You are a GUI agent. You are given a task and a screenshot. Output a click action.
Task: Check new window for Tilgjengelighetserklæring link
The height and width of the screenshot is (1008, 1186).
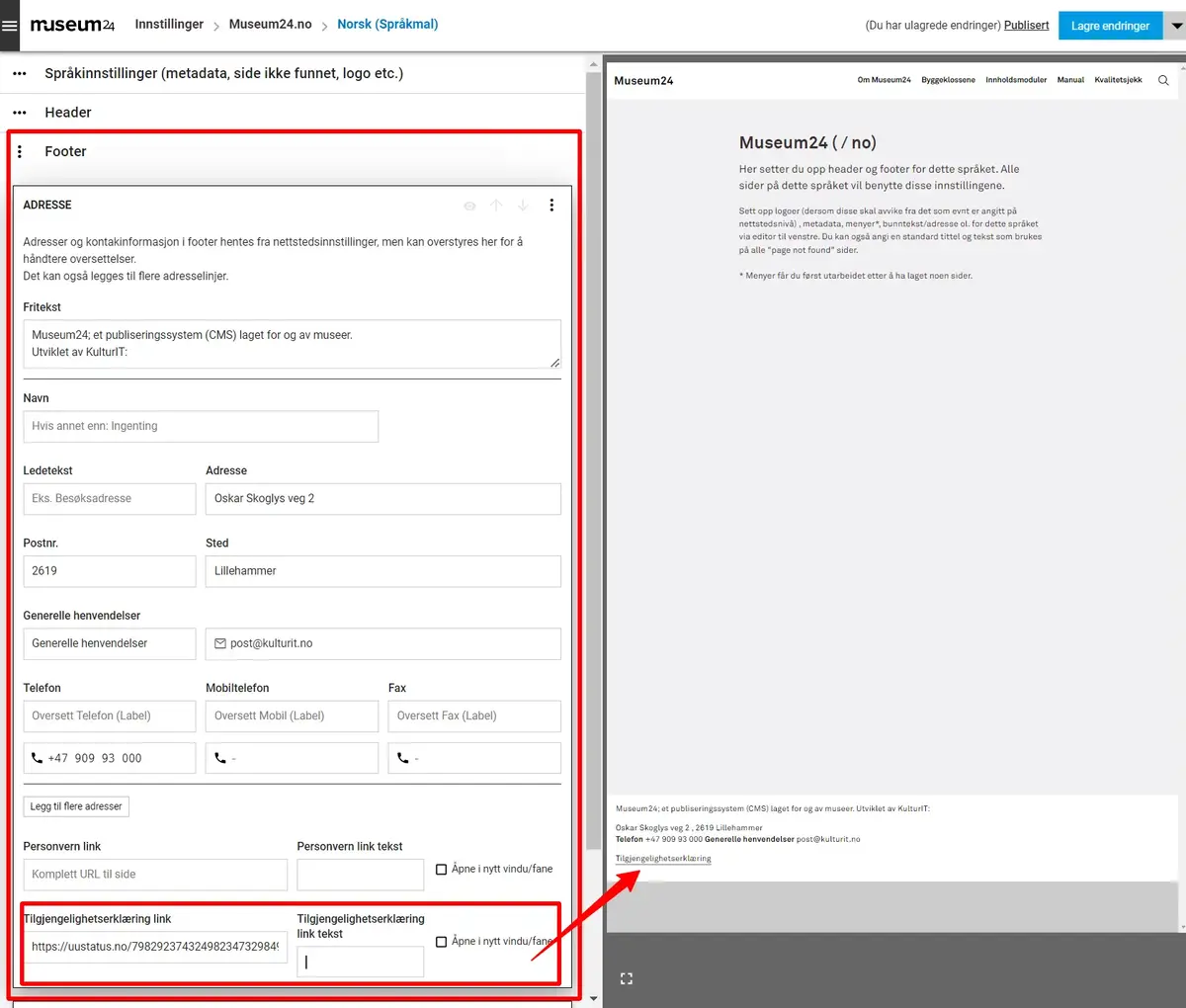coord(442,942)
